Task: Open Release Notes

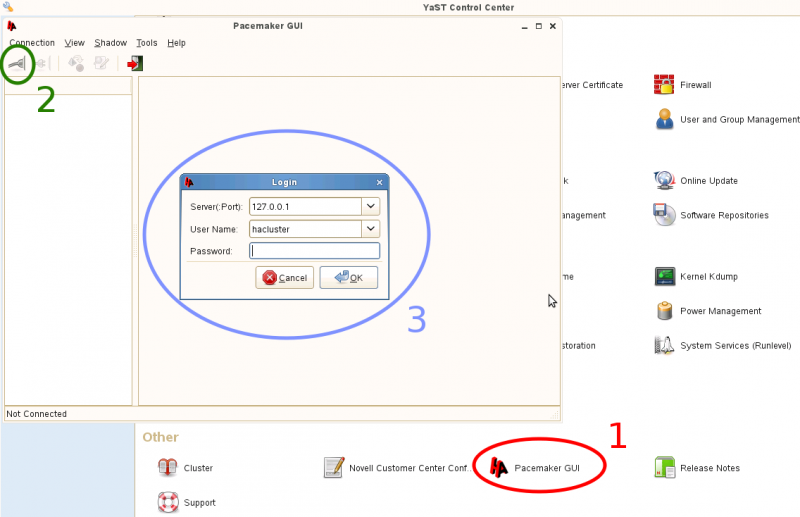Action: pyautogui.click(x=697, y=467)
